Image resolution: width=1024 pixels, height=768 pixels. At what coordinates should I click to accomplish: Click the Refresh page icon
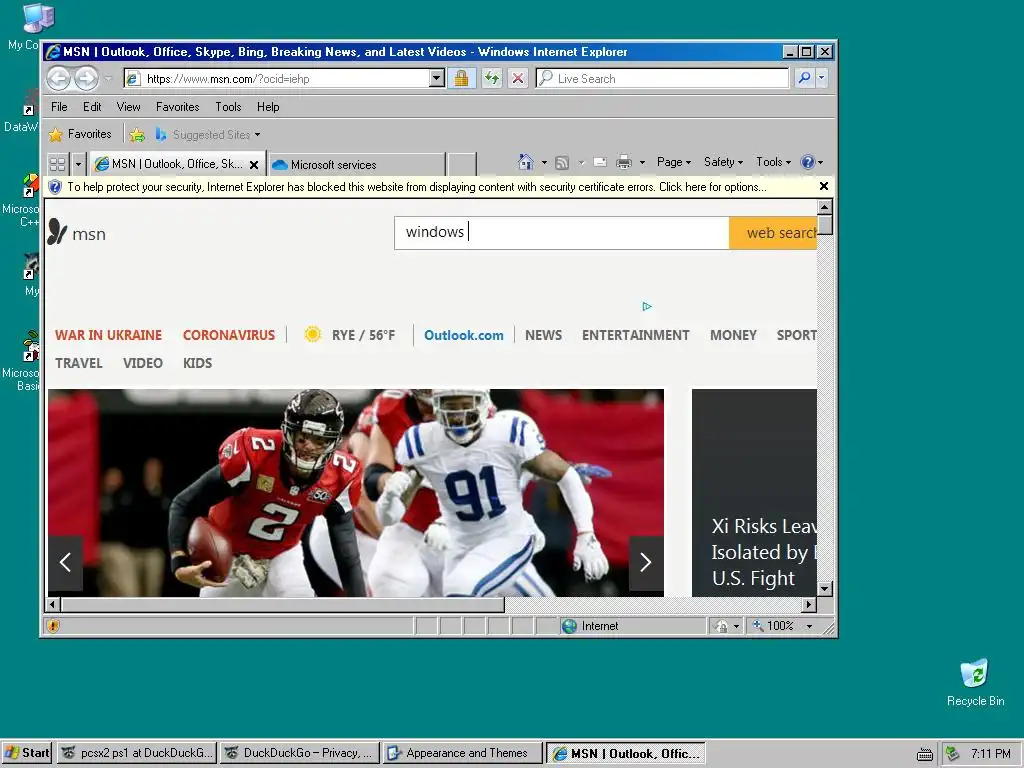(492, 78)
